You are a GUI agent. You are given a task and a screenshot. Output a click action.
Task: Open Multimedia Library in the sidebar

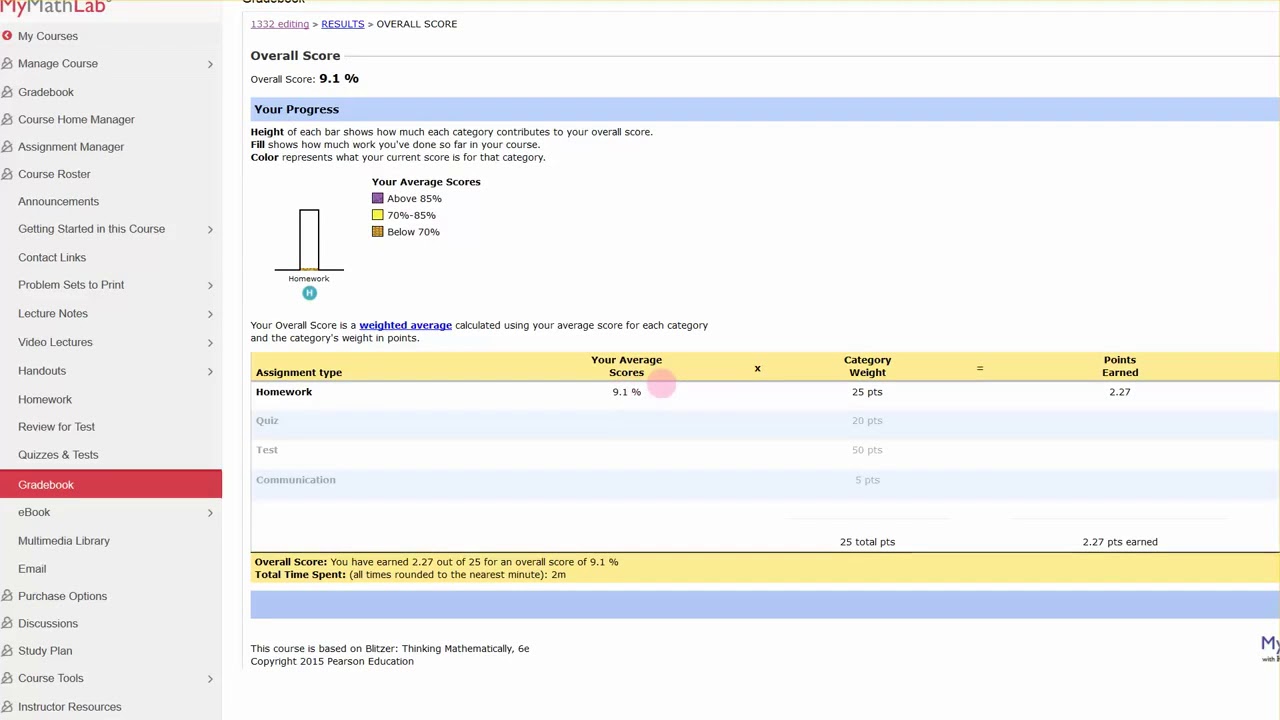(64, 541)
